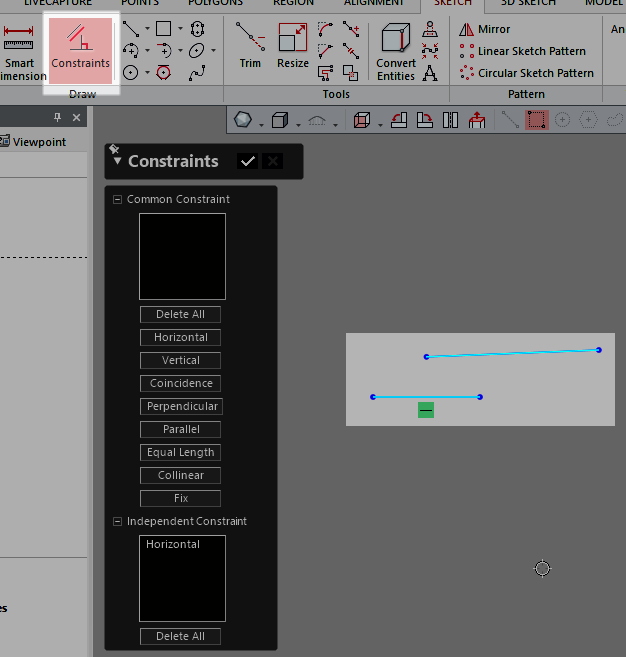Image resolution: width=626 pixels, height=657 pixels.
Task: Select the Centerpoint Arc tool
Action: pyautogui.click(x=163, y=51)
